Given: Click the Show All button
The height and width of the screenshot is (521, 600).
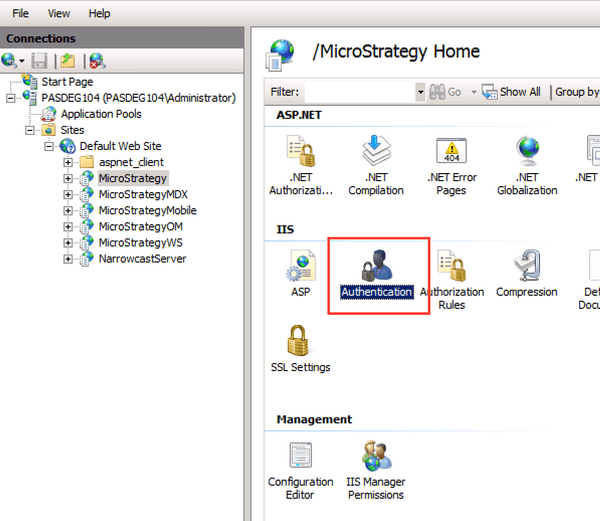Looking at the screenshot, I should (511, 92).
